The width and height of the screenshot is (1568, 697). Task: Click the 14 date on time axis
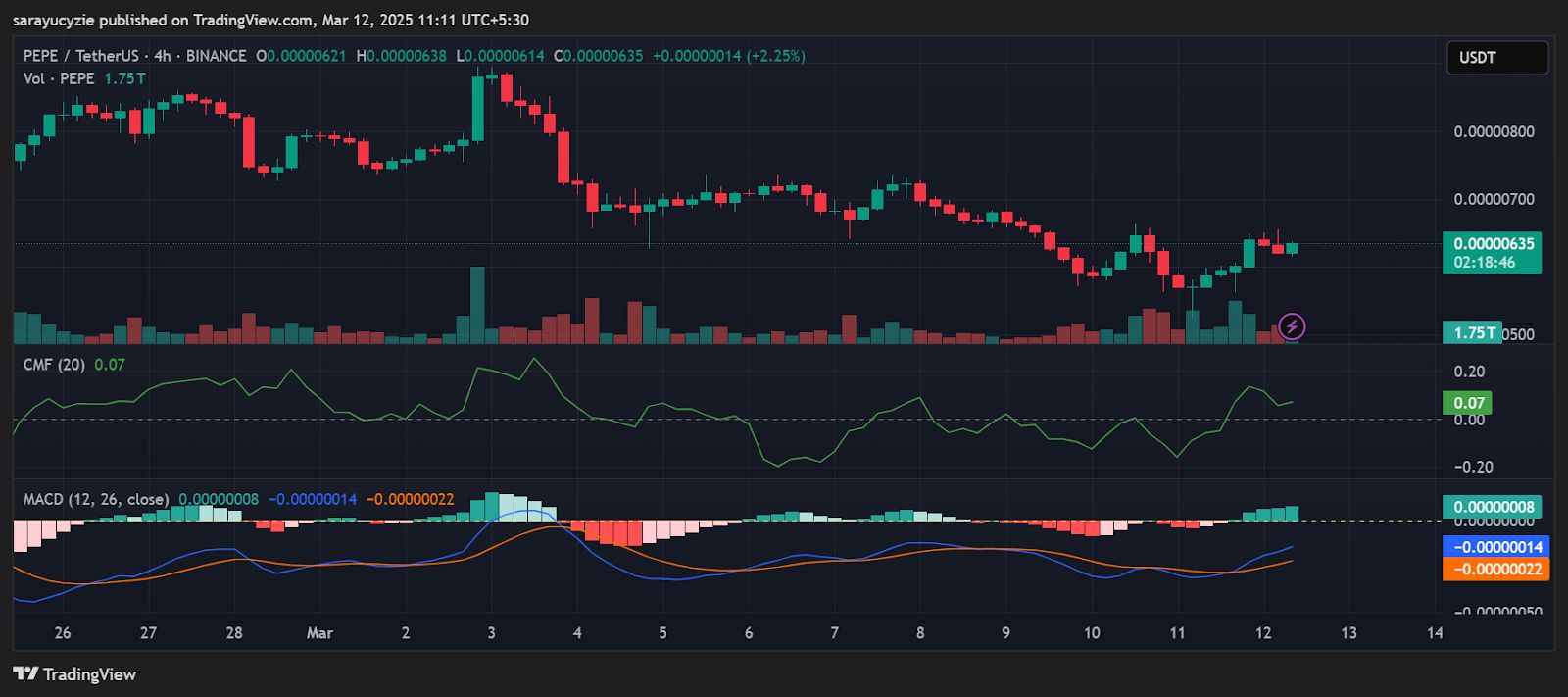[x=1435, y=633]
